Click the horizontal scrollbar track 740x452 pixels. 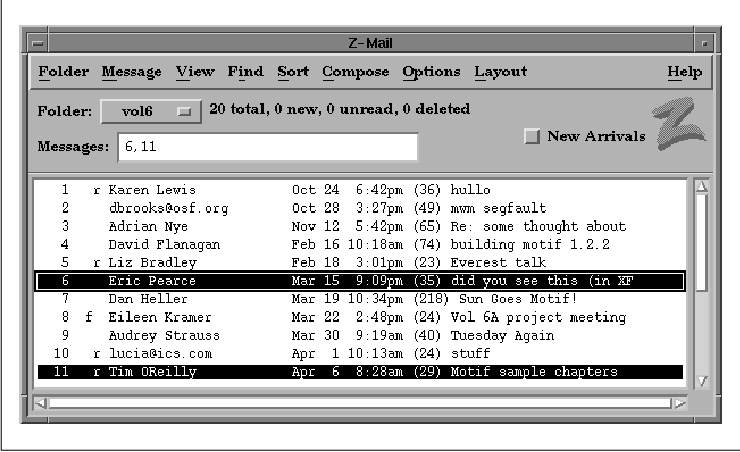pos(360,403)
